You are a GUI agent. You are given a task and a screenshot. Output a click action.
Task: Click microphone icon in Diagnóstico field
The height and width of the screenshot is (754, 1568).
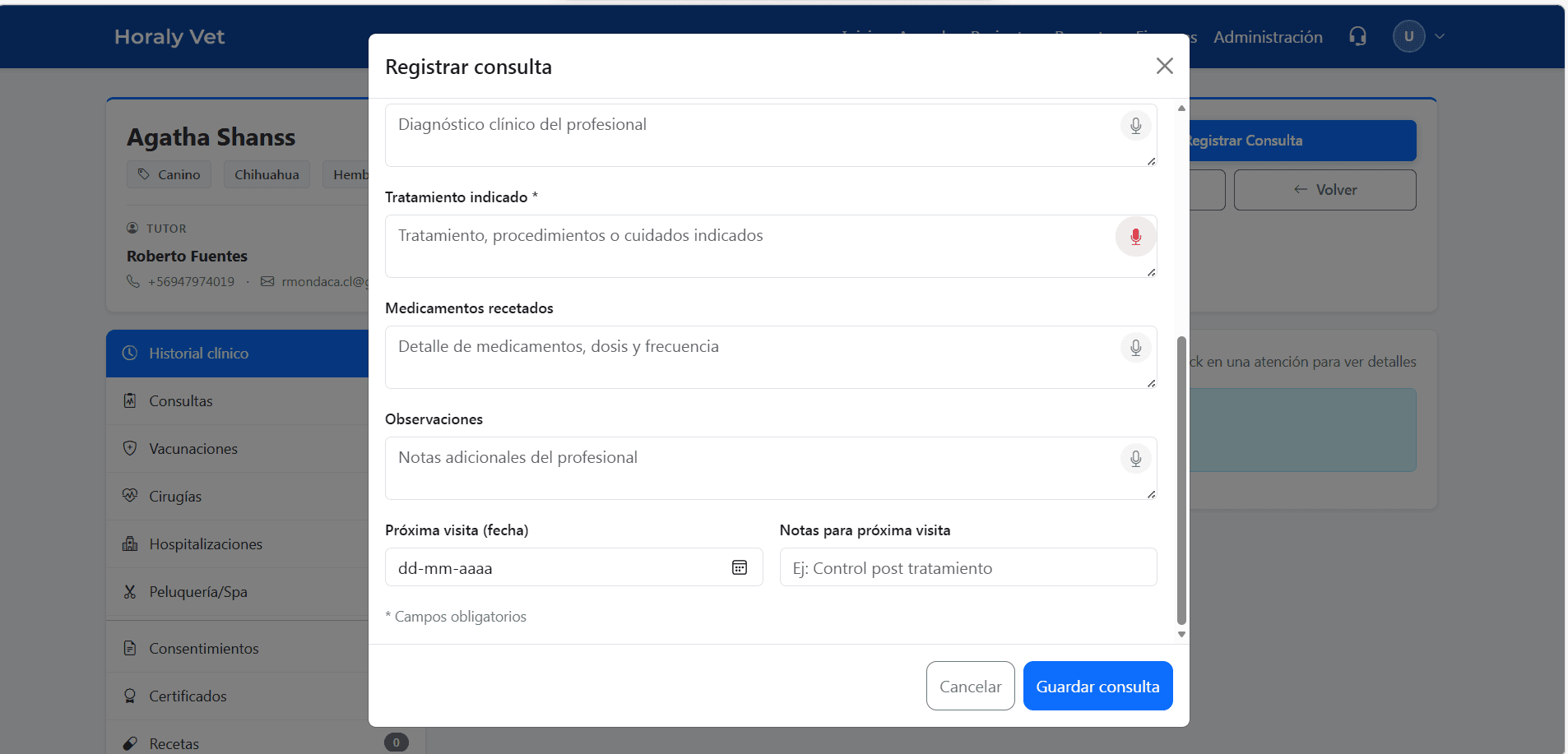point(1135,126)
